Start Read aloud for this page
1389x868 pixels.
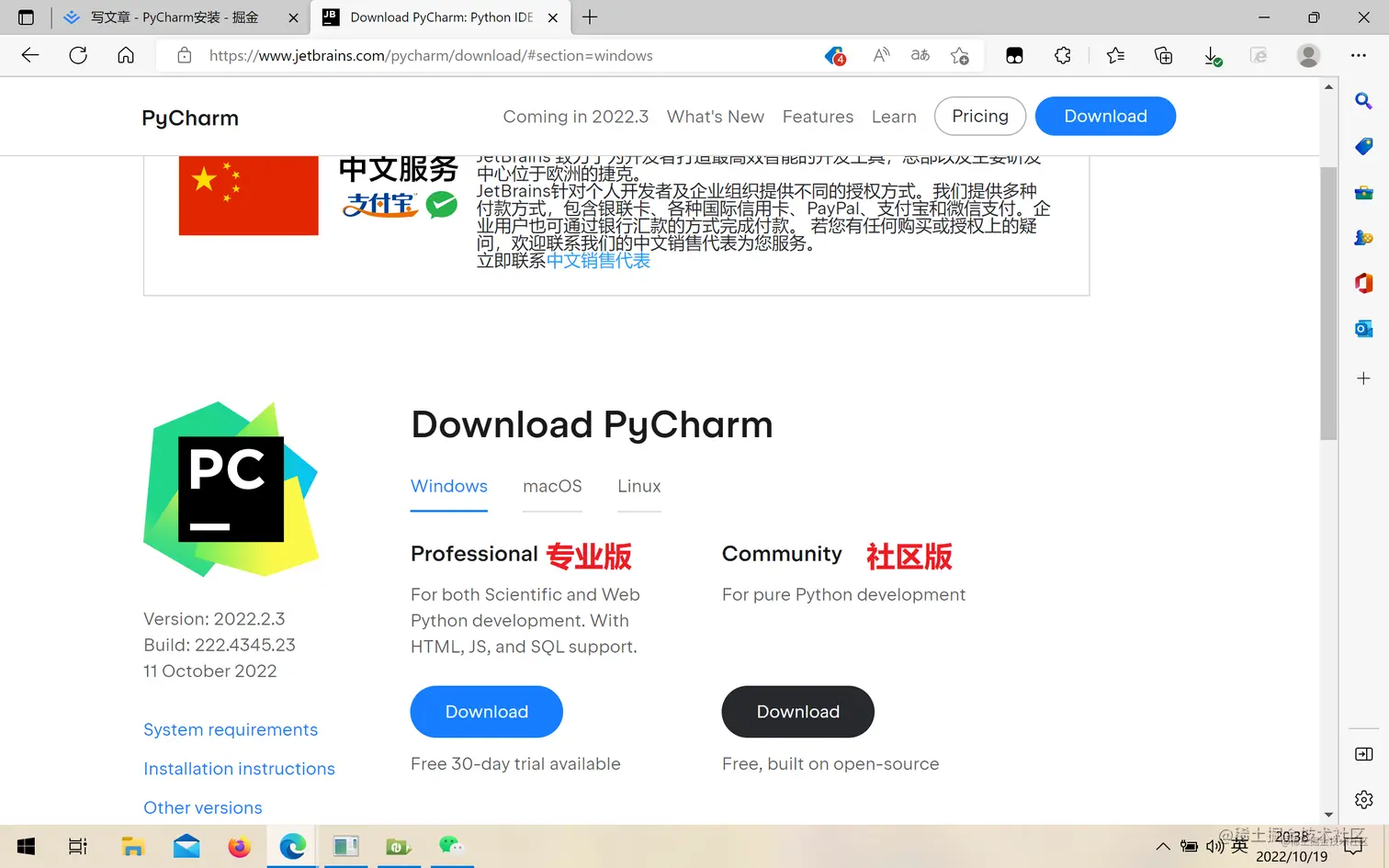pos(880,55)
